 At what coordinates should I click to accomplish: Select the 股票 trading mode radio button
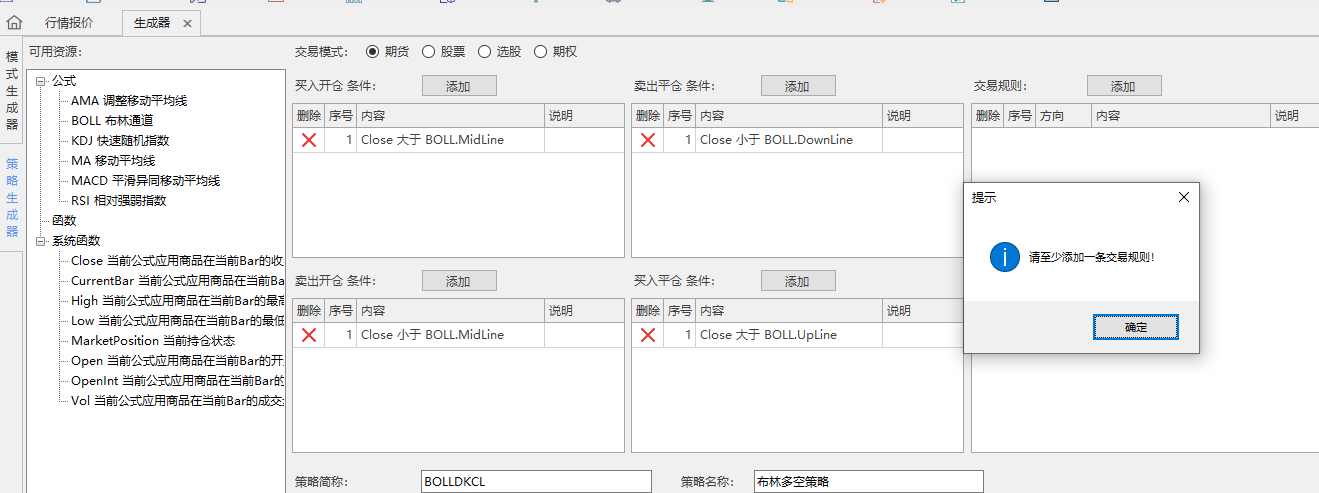[x=429, y=52]
